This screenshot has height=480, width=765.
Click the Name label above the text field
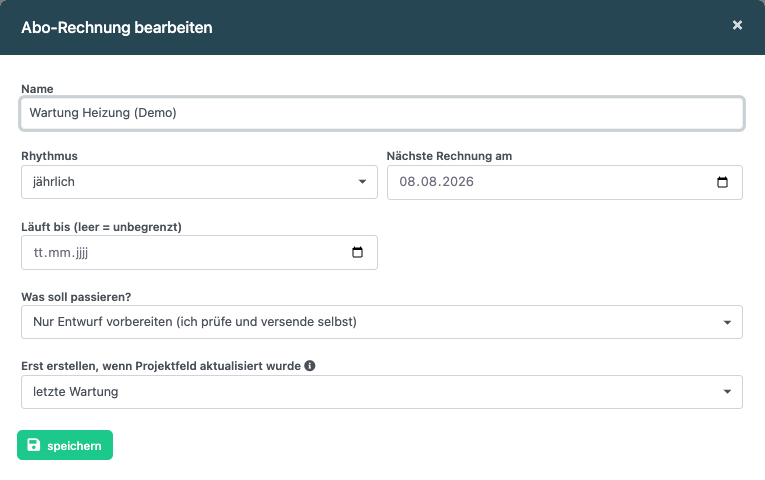[x=37, y=89]
